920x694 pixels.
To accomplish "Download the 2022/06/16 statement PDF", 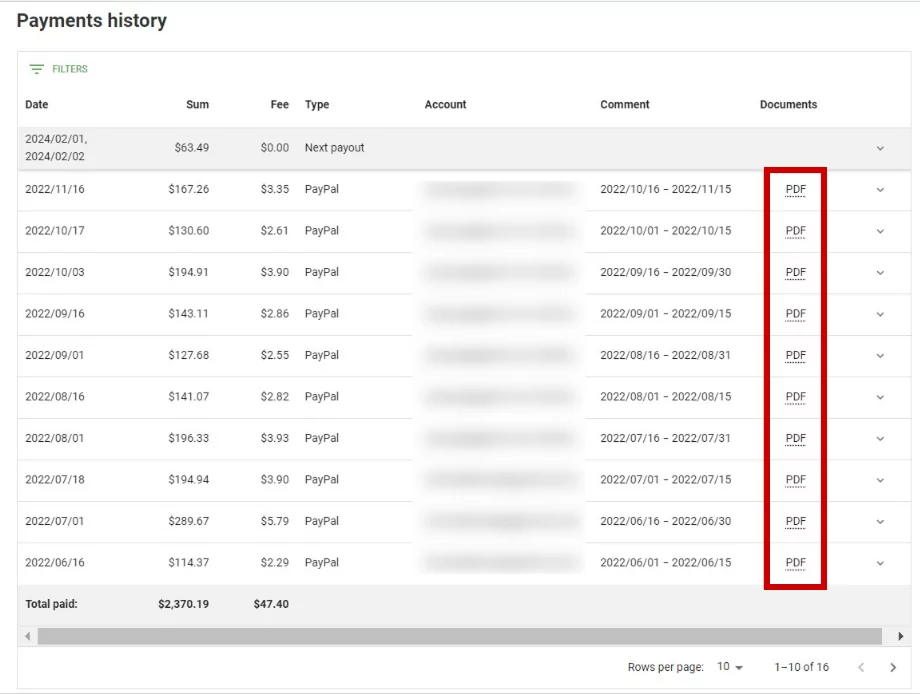I will (x=795, y=562).
